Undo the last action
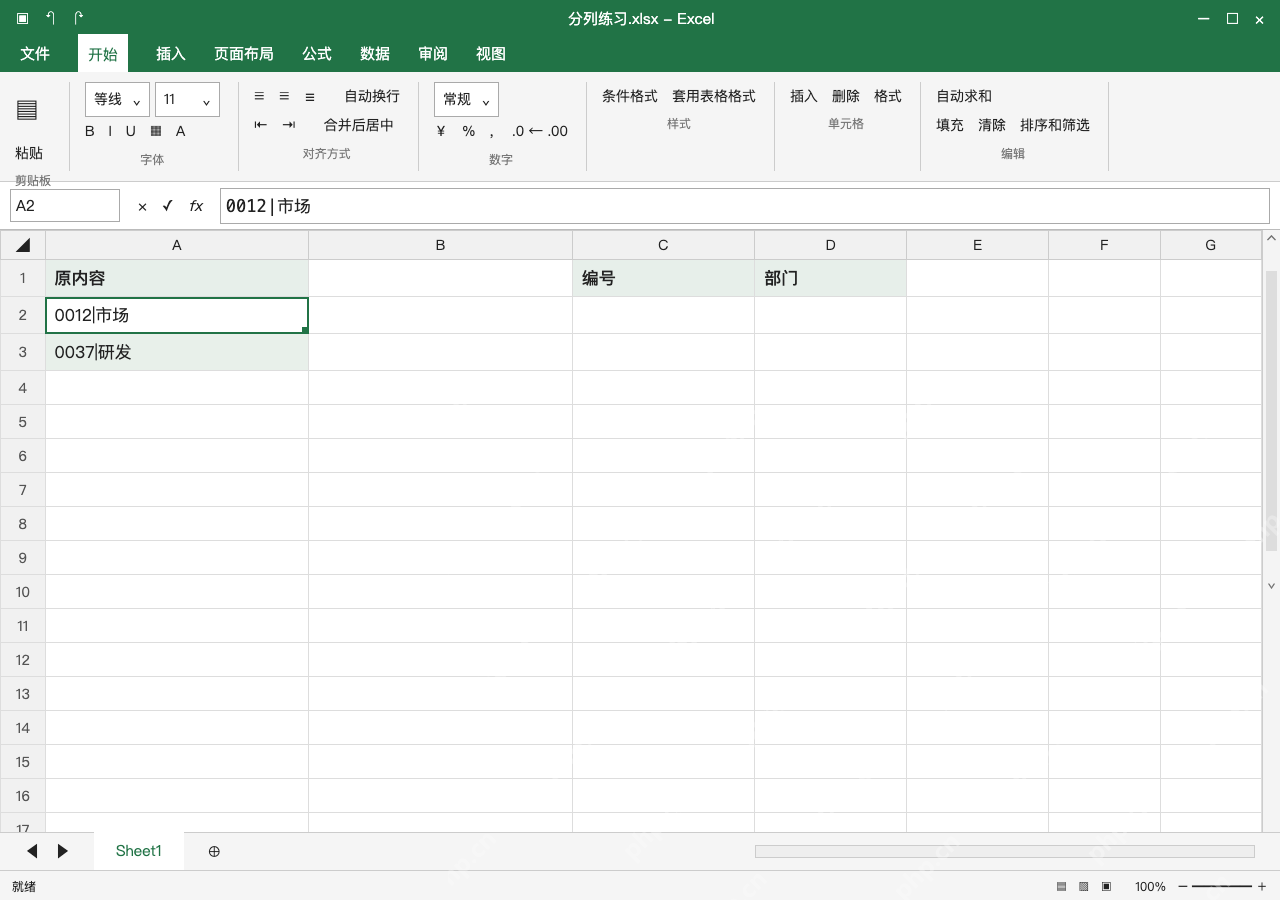This screenshot has height=900, width=1280. coord(50,18)
